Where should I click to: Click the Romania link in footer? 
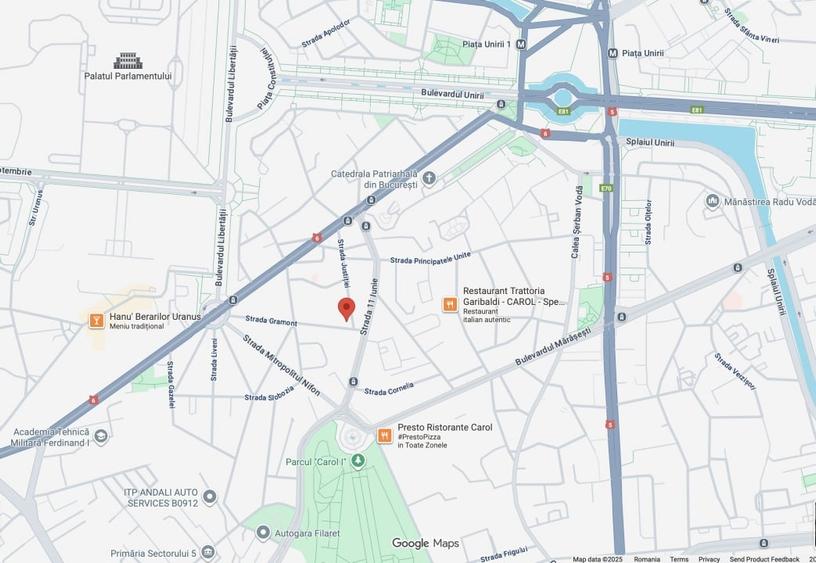point(646,559)
